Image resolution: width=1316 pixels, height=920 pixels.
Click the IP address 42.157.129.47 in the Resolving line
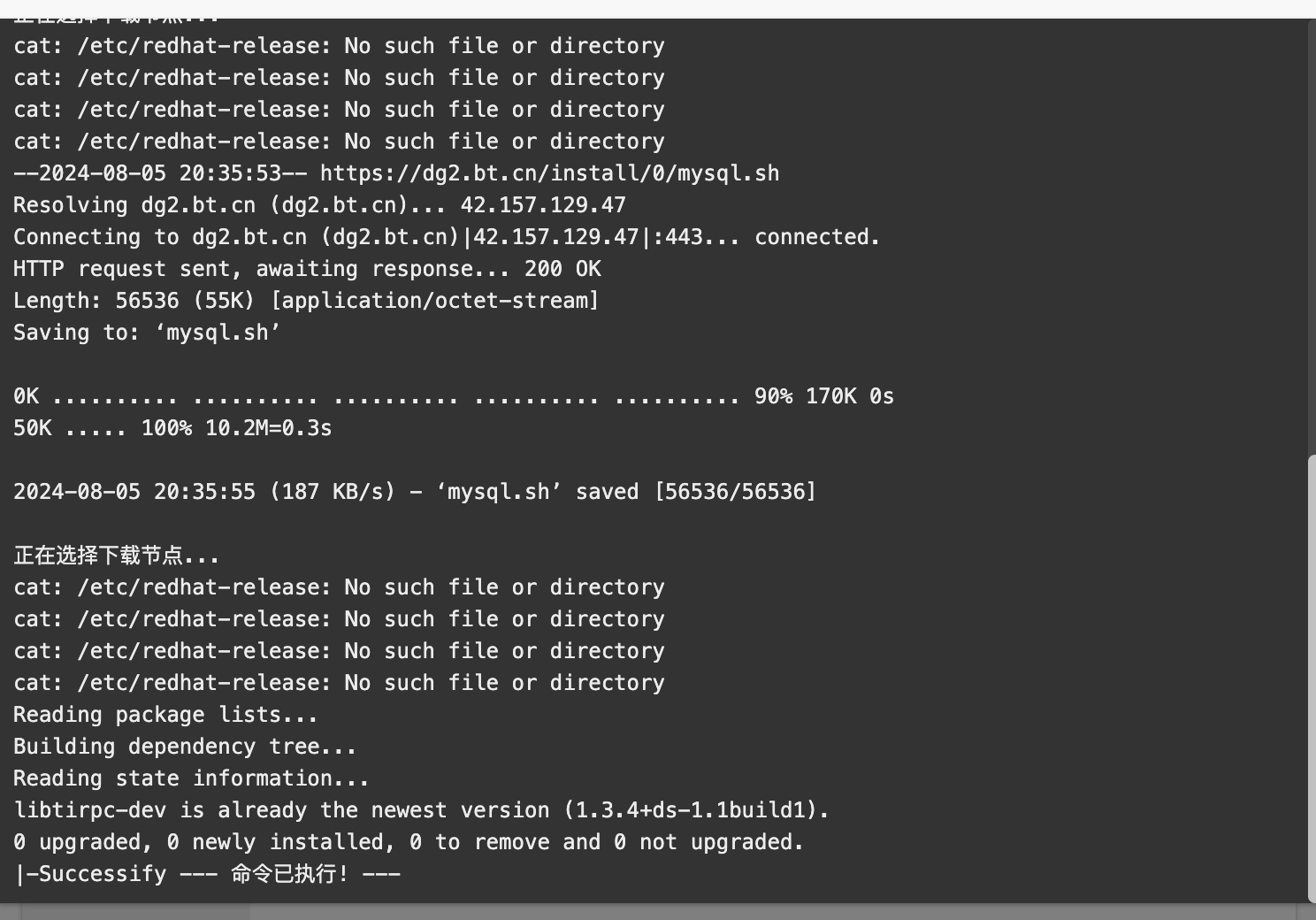[543, 205]
